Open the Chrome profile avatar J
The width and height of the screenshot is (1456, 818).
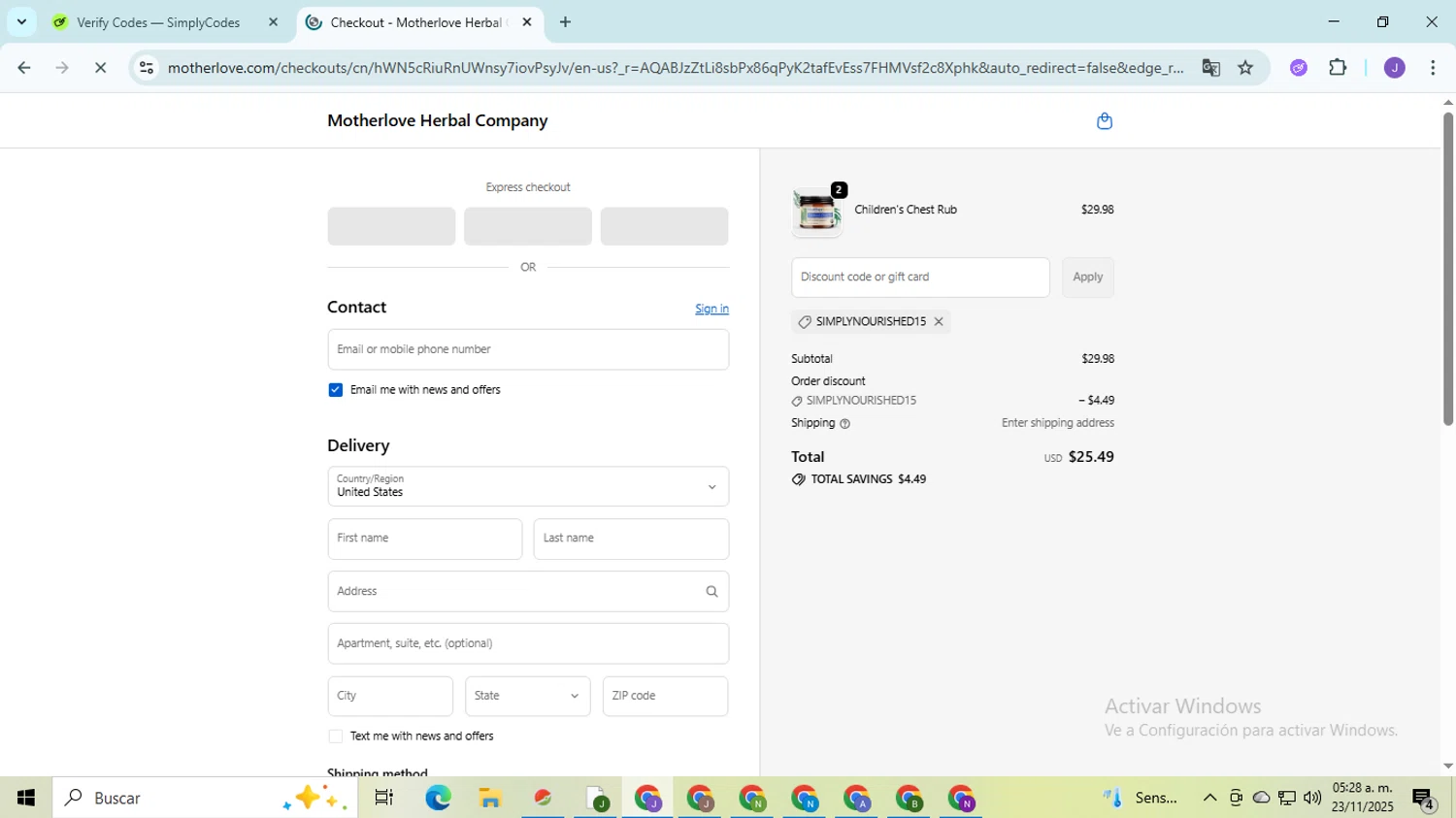pos(1394,68)
